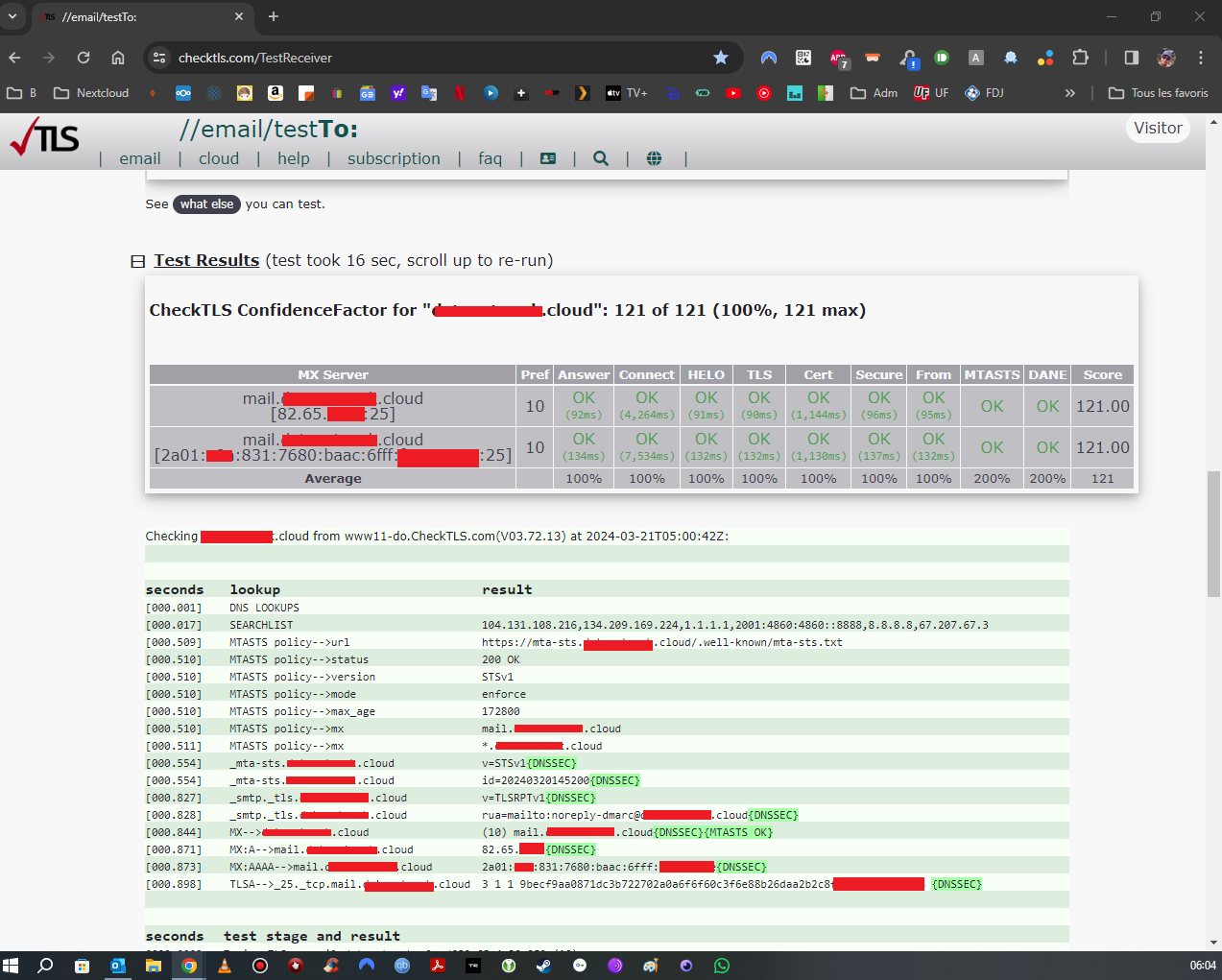Open the Apple TV+ bookmark
The width and height of the screenshot is (1222, 980).
point(626,93)
